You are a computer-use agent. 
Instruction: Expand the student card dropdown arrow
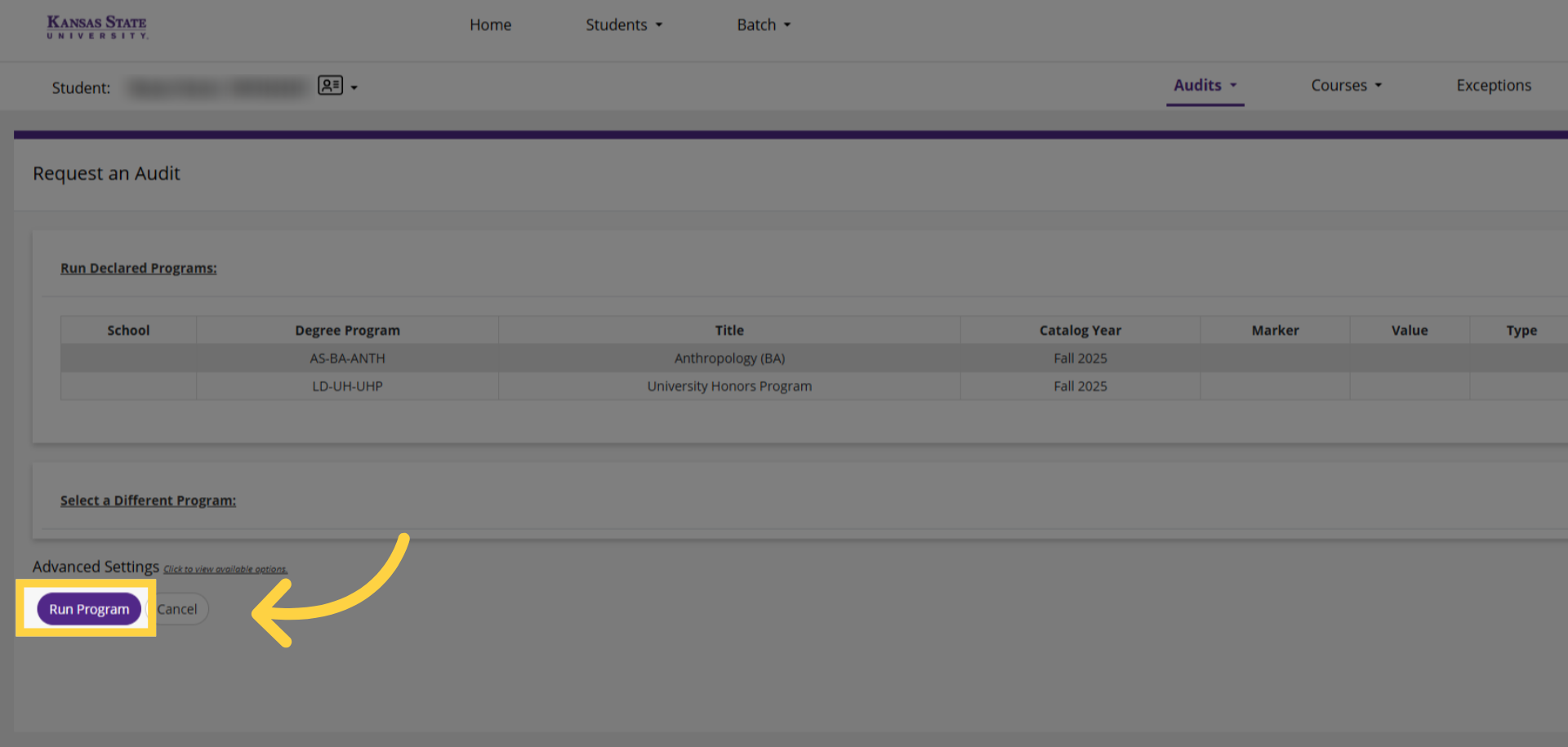354,87
